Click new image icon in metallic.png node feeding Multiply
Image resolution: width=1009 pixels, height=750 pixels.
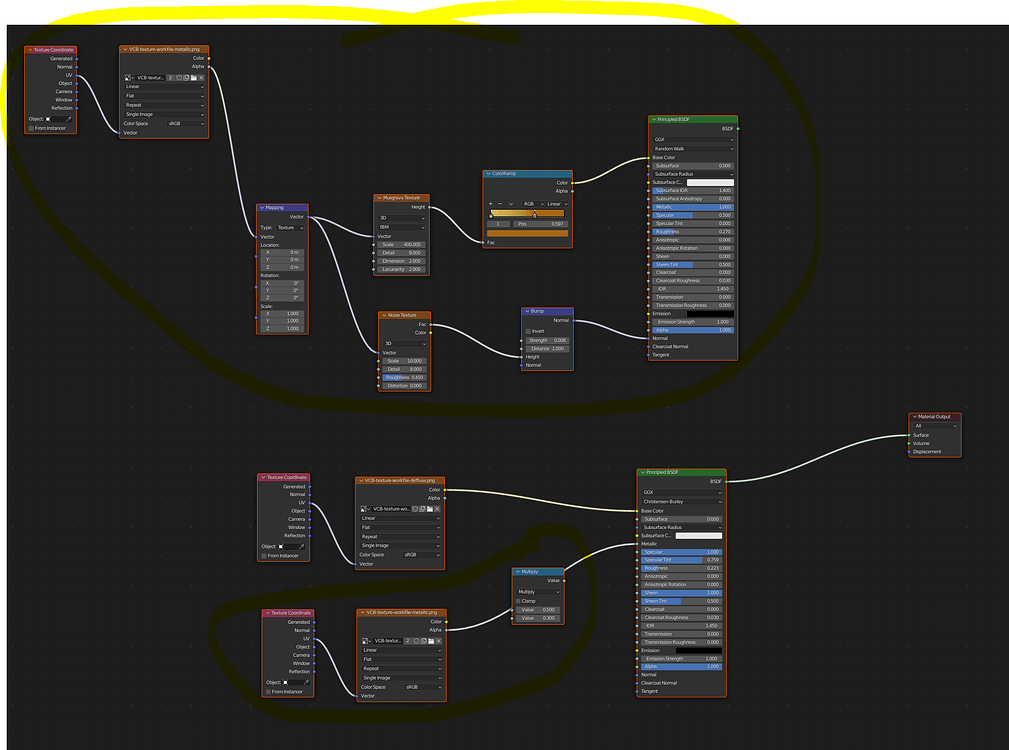point(424,641)
